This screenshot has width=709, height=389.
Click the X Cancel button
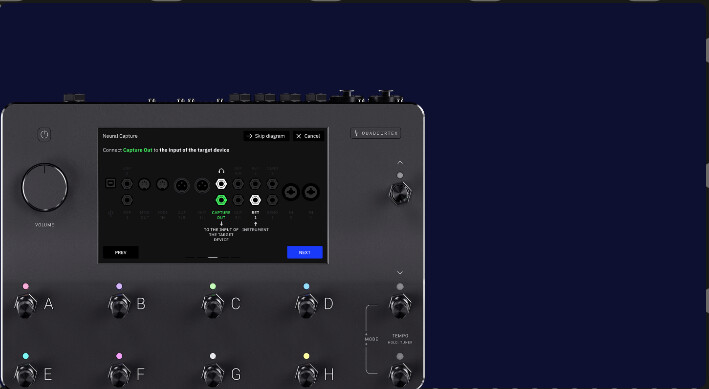(x=308, y=136)
